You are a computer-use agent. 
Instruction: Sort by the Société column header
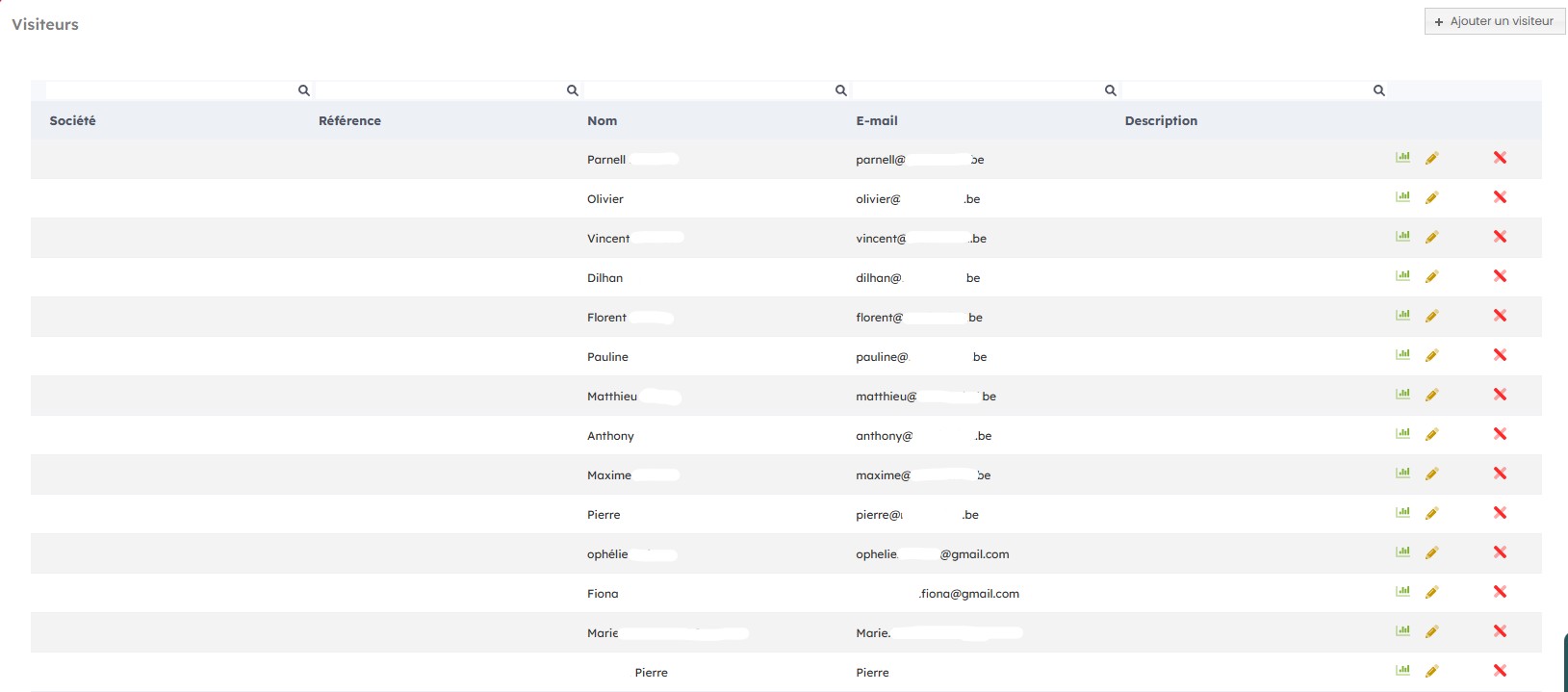72,121
